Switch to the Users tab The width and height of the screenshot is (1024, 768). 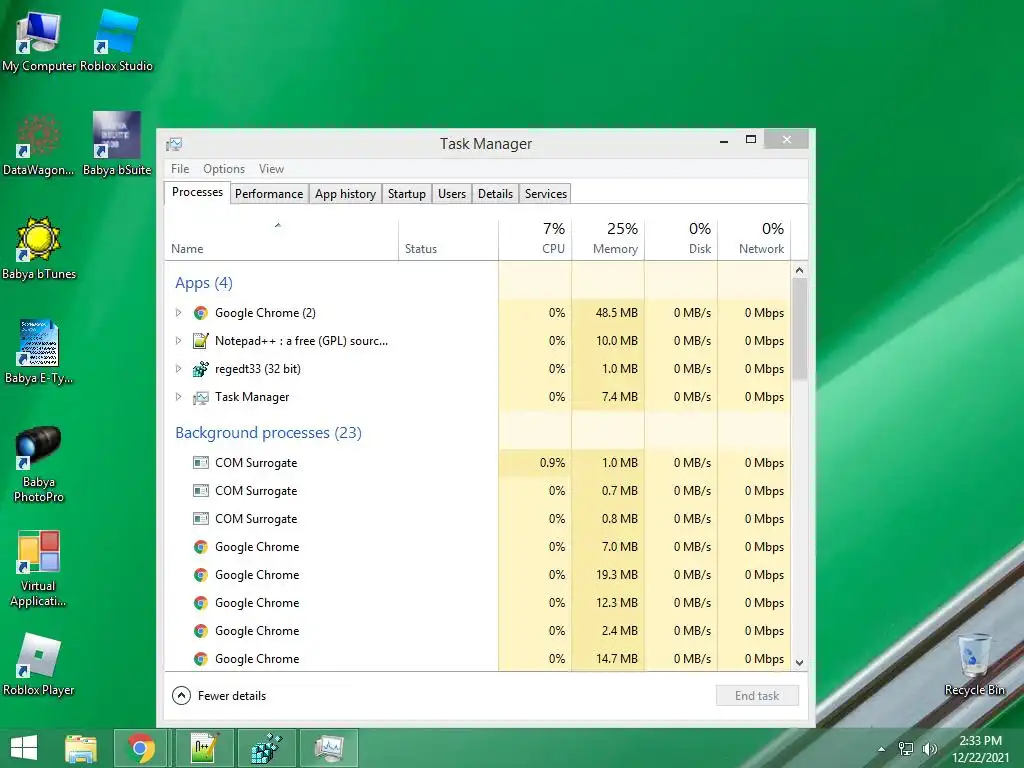pyautogui.click(x=452, y=193)
